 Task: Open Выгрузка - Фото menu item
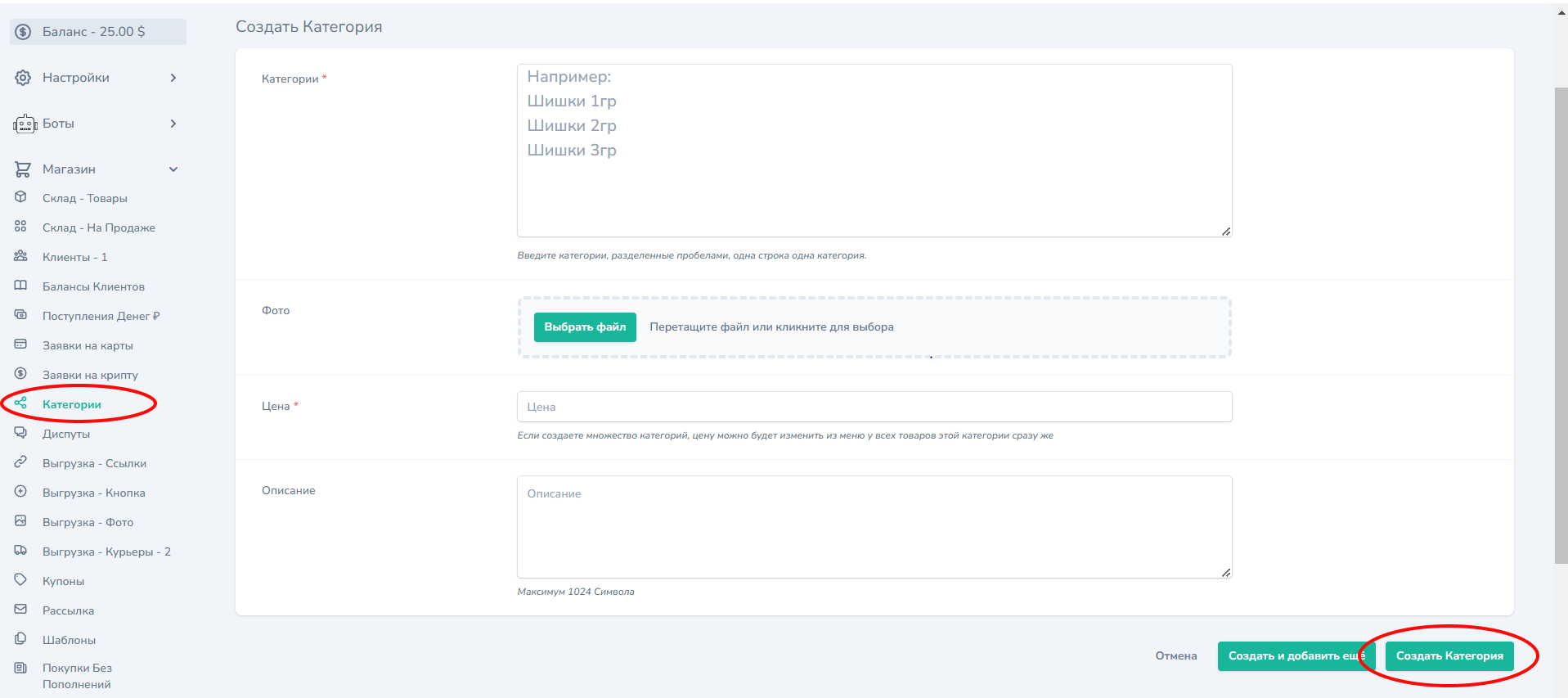[x=88, y=522]
